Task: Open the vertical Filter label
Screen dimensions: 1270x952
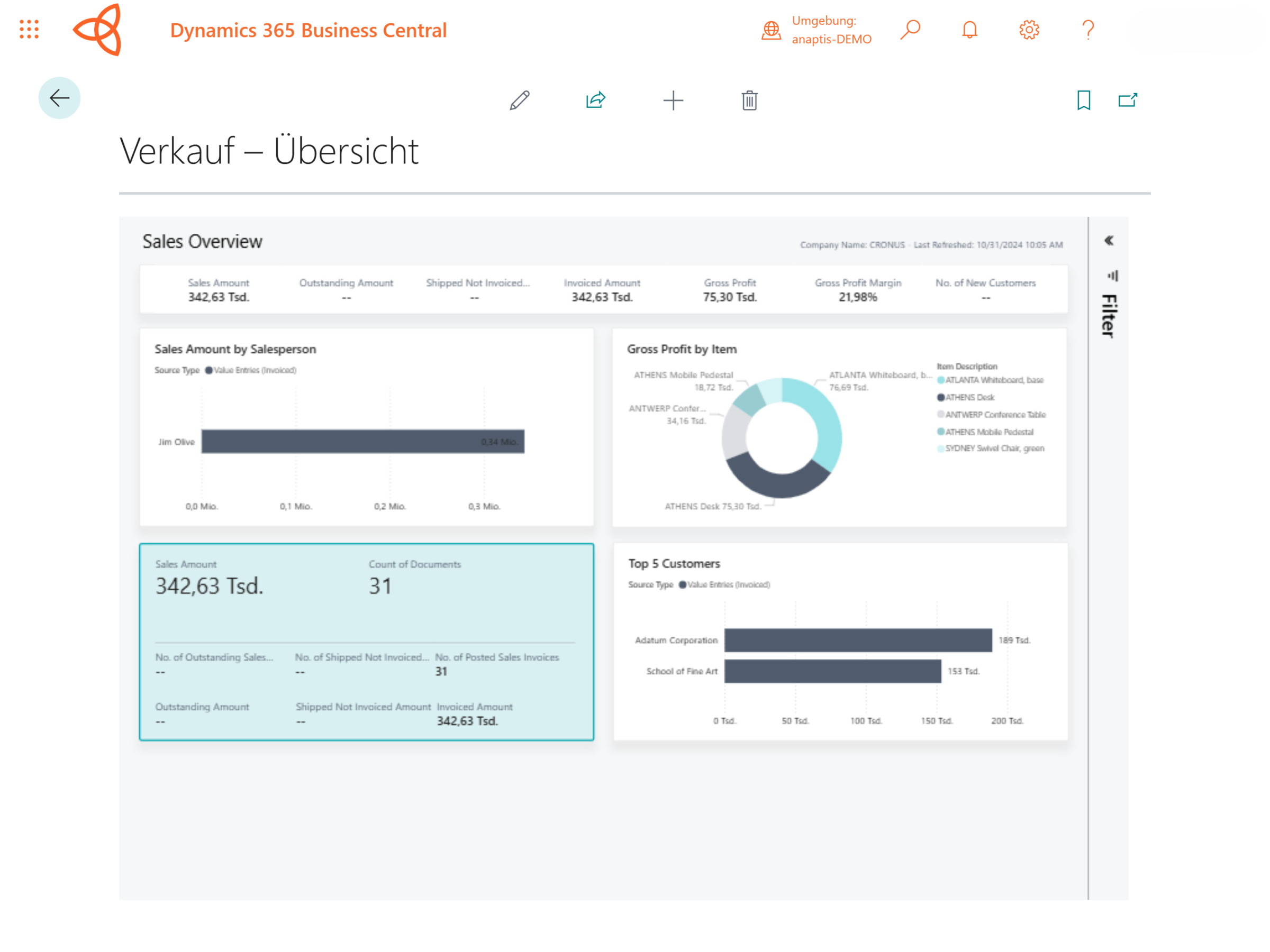Action: [x=1109, y=316]
